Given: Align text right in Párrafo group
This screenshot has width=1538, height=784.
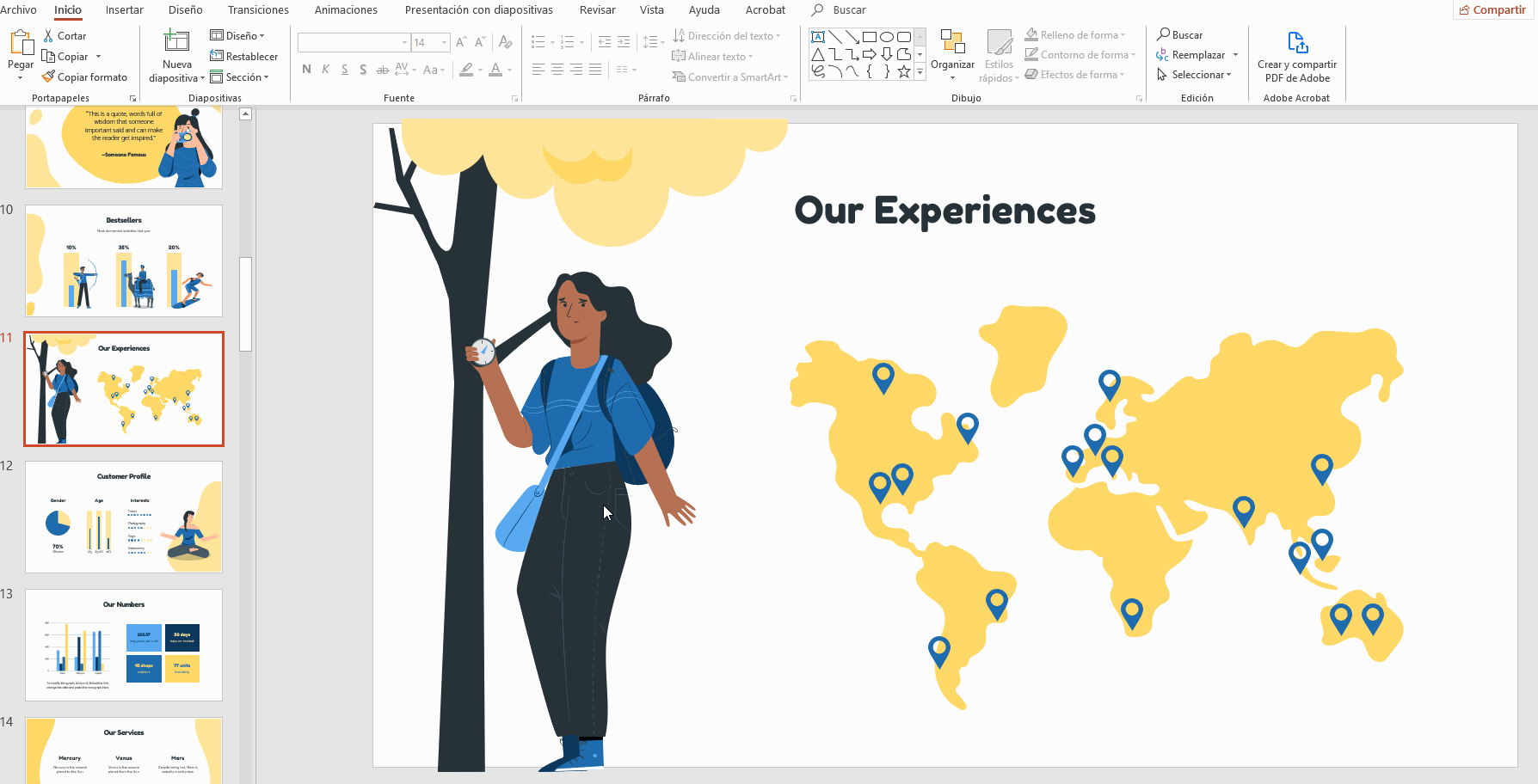Looking at the screenshot, I should (576, 70).
